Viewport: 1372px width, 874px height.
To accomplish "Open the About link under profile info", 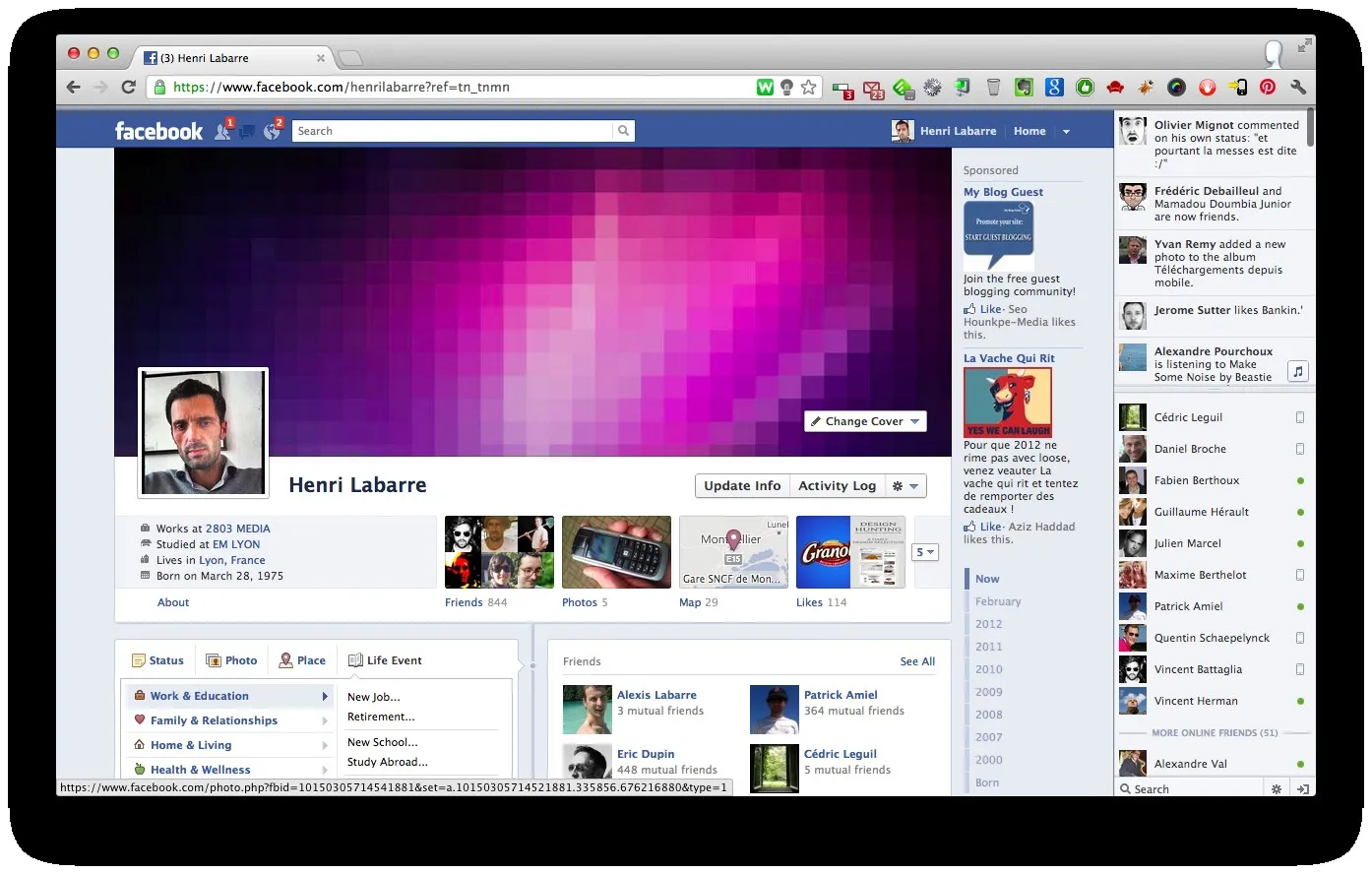I will pos(173,602).
